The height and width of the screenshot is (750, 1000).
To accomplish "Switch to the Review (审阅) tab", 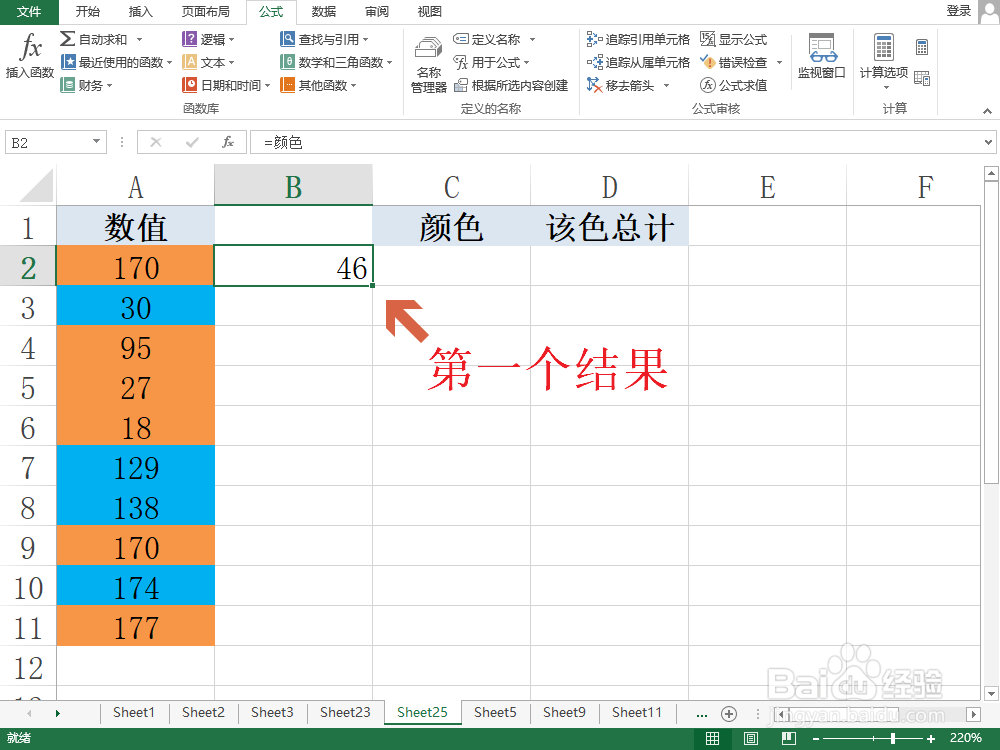I will coord(377,11).
